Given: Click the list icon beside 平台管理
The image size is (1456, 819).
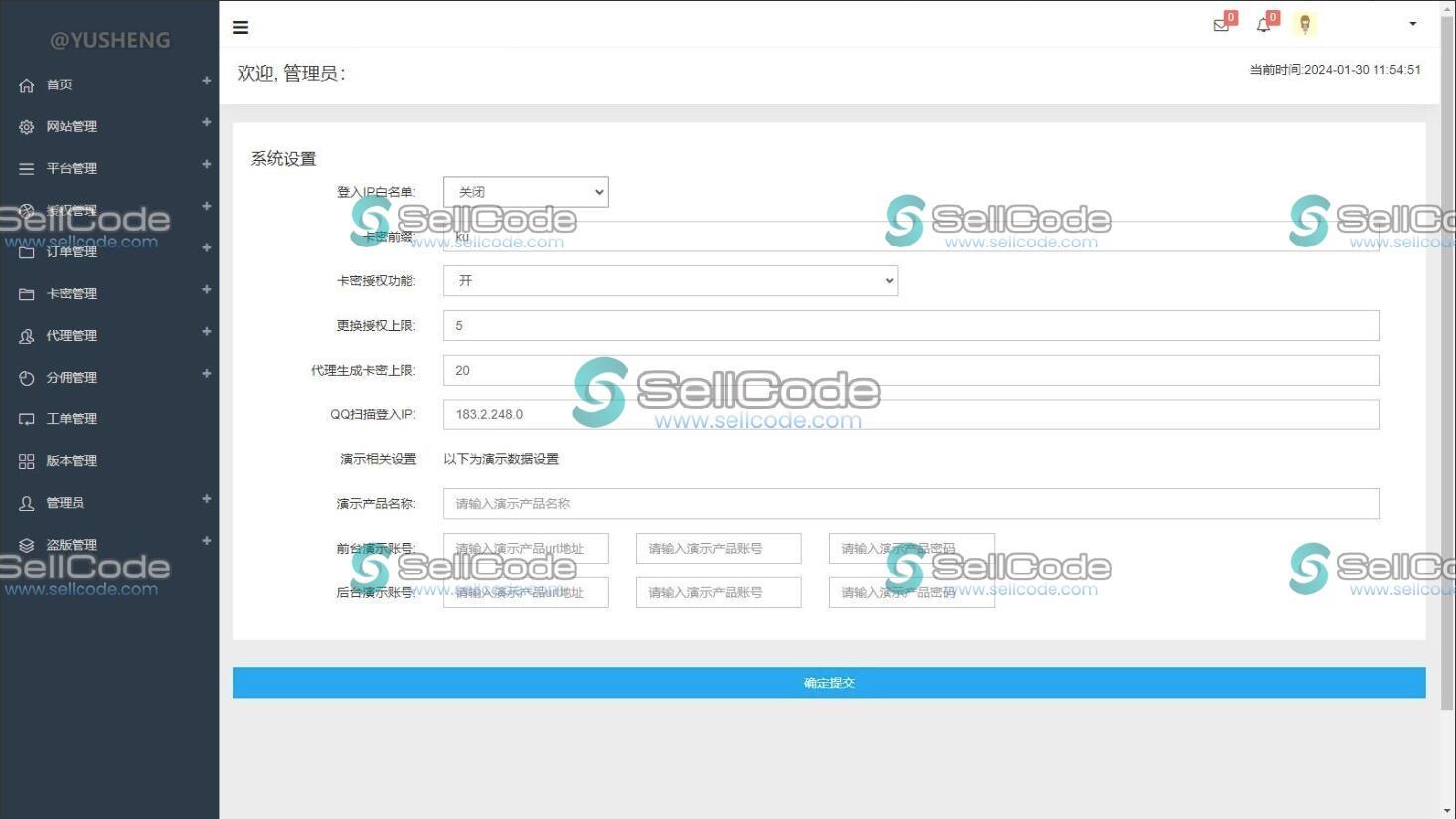Looking at the screenshot, I should click(27, 169).
